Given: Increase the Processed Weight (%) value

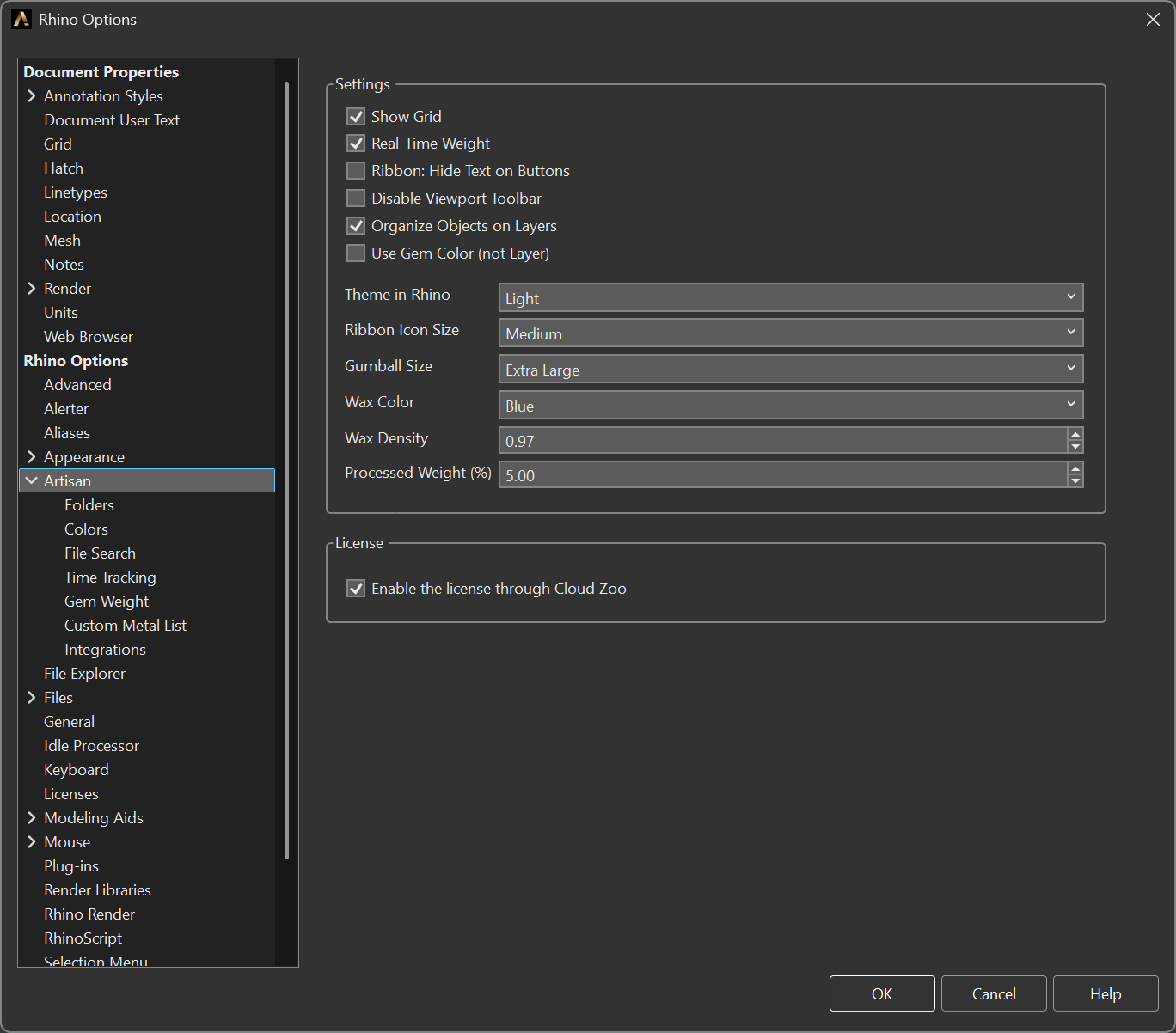Looking at the screenshot, I should point(1075,468).
